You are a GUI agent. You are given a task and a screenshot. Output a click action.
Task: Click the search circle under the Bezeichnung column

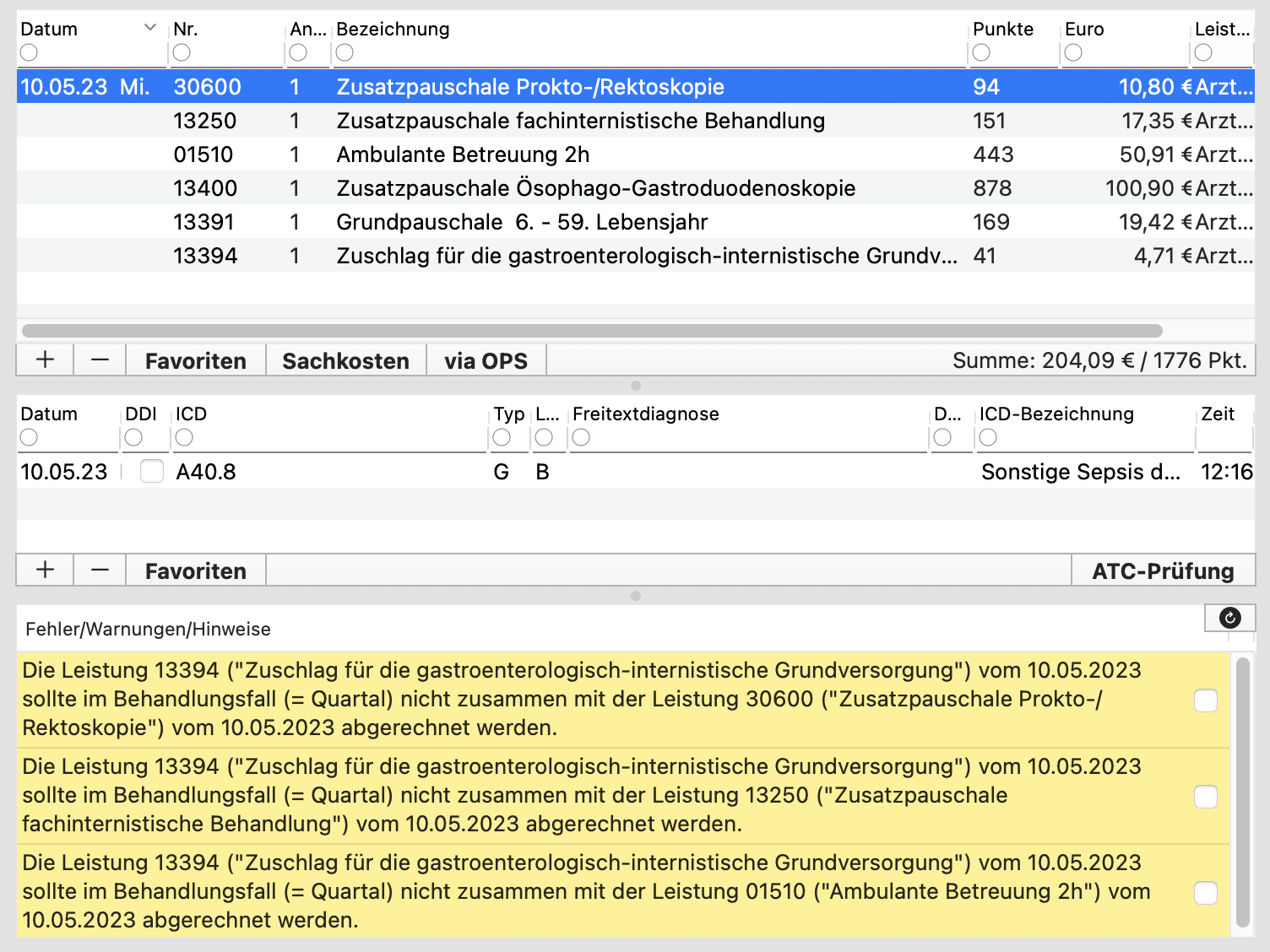(345, 53)
